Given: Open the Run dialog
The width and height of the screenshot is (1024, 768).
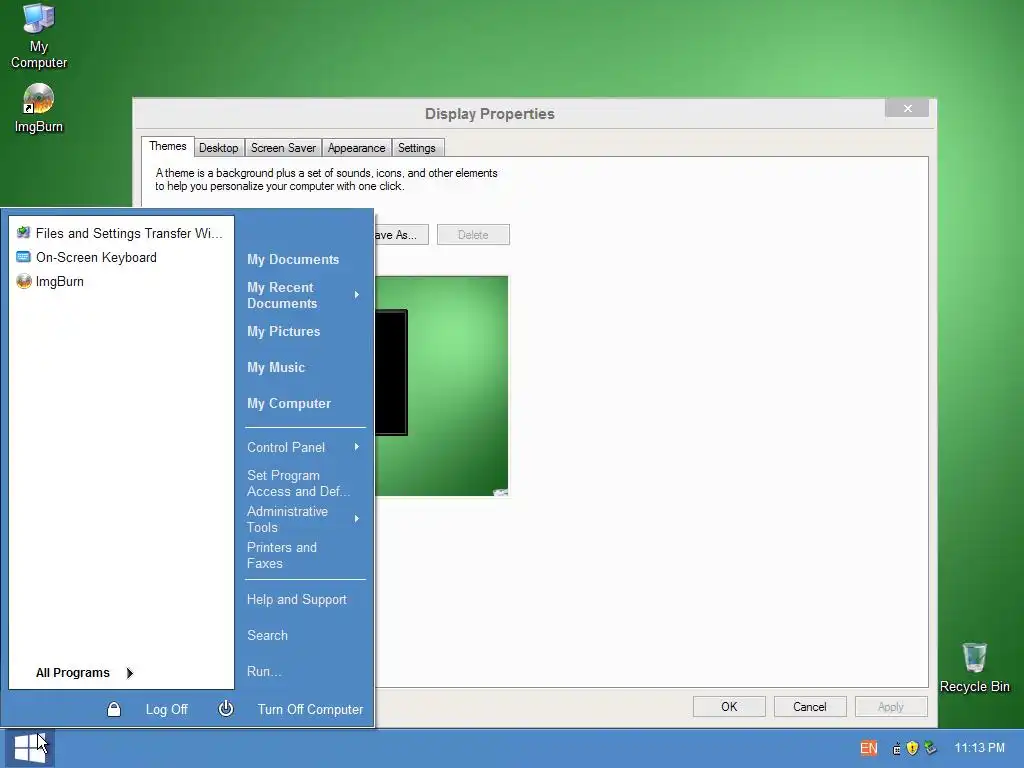Looking at the screenshot, I should click(x=264, y=671).
